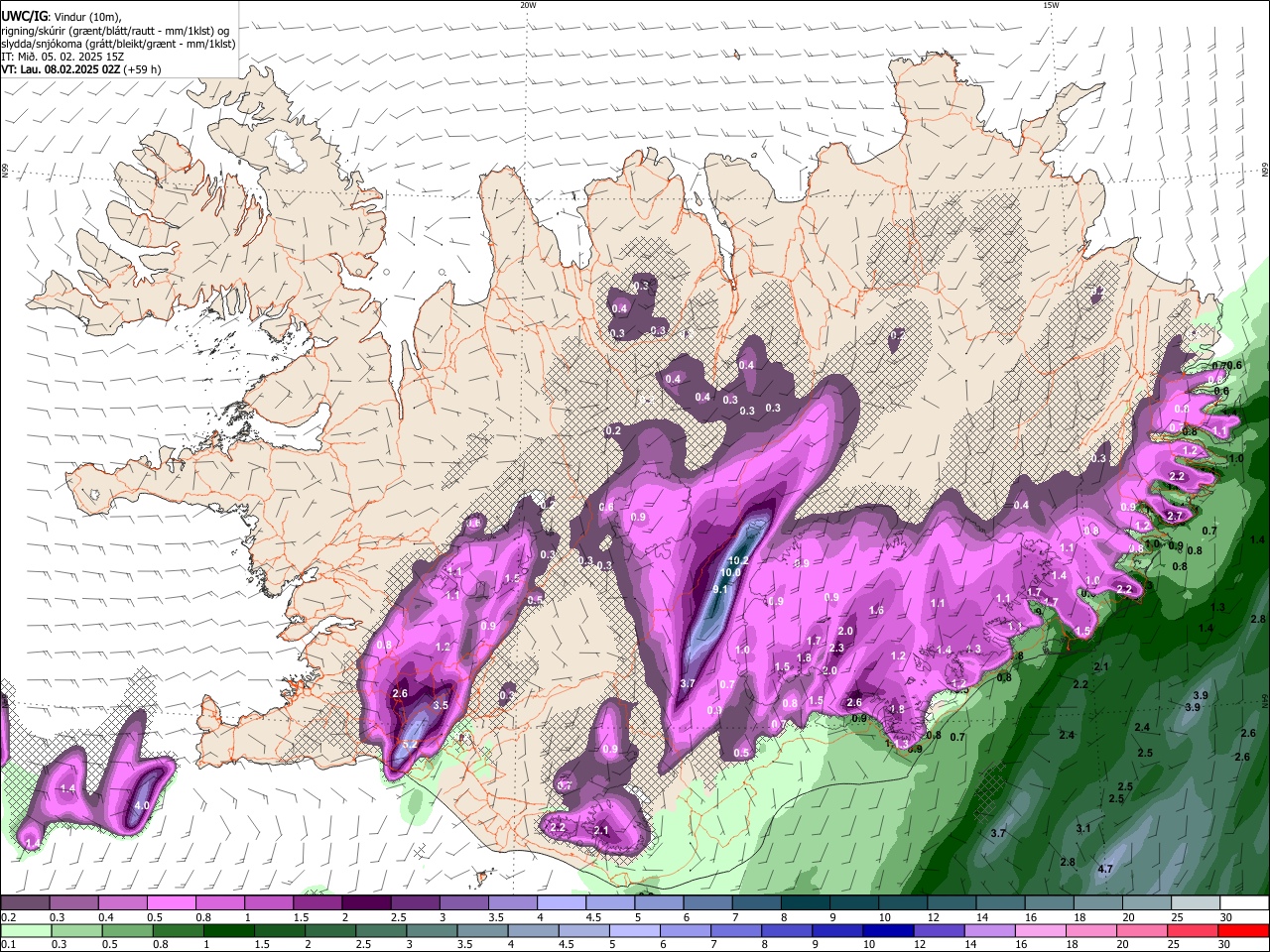The image size is (1270, 952).
Task: Select the dark teal 8–9 snow scale swatch
Action: [806, 903]
